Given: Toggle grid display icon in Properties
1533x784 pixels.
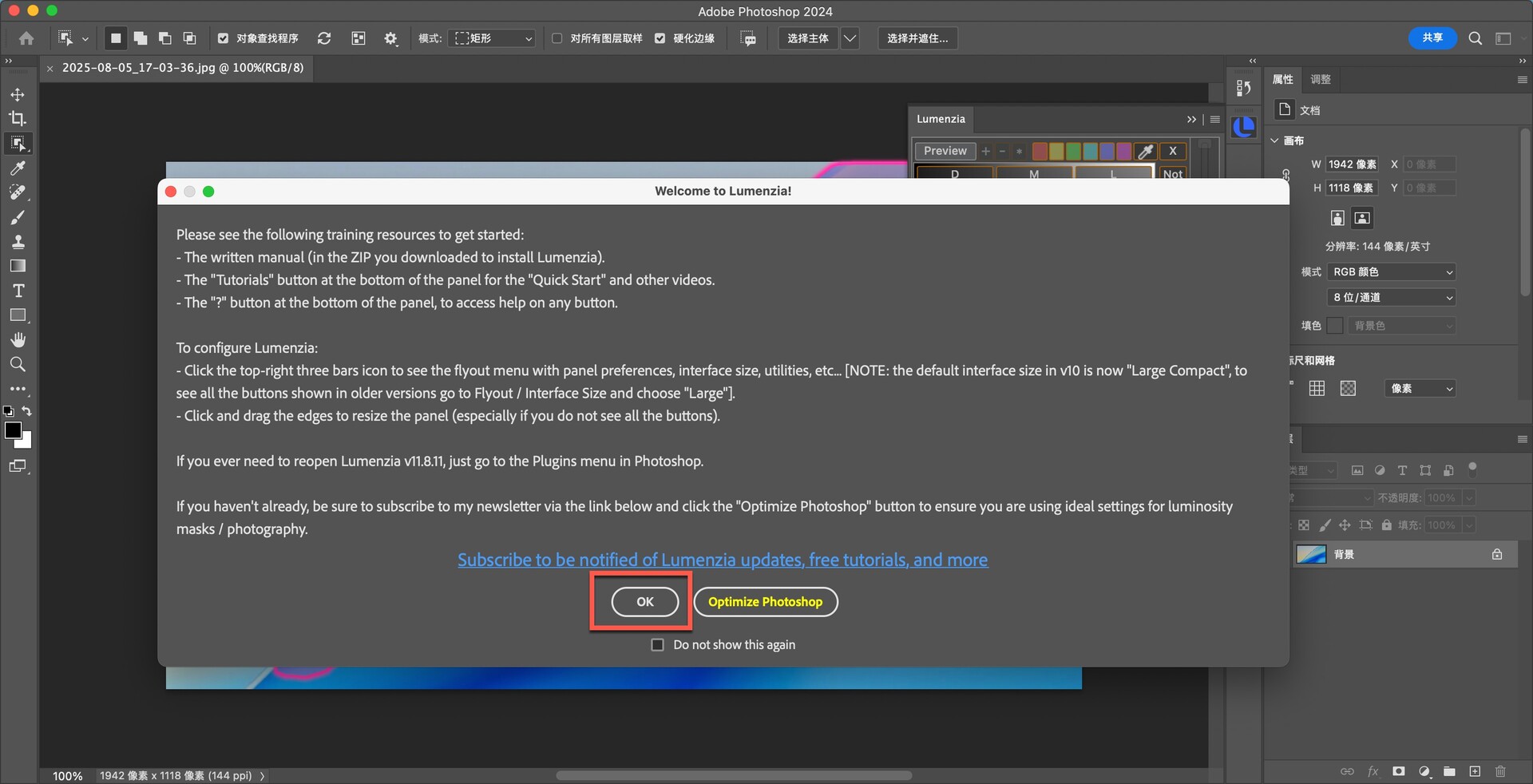Looking at the screenshot, I should click(1317, 388).
